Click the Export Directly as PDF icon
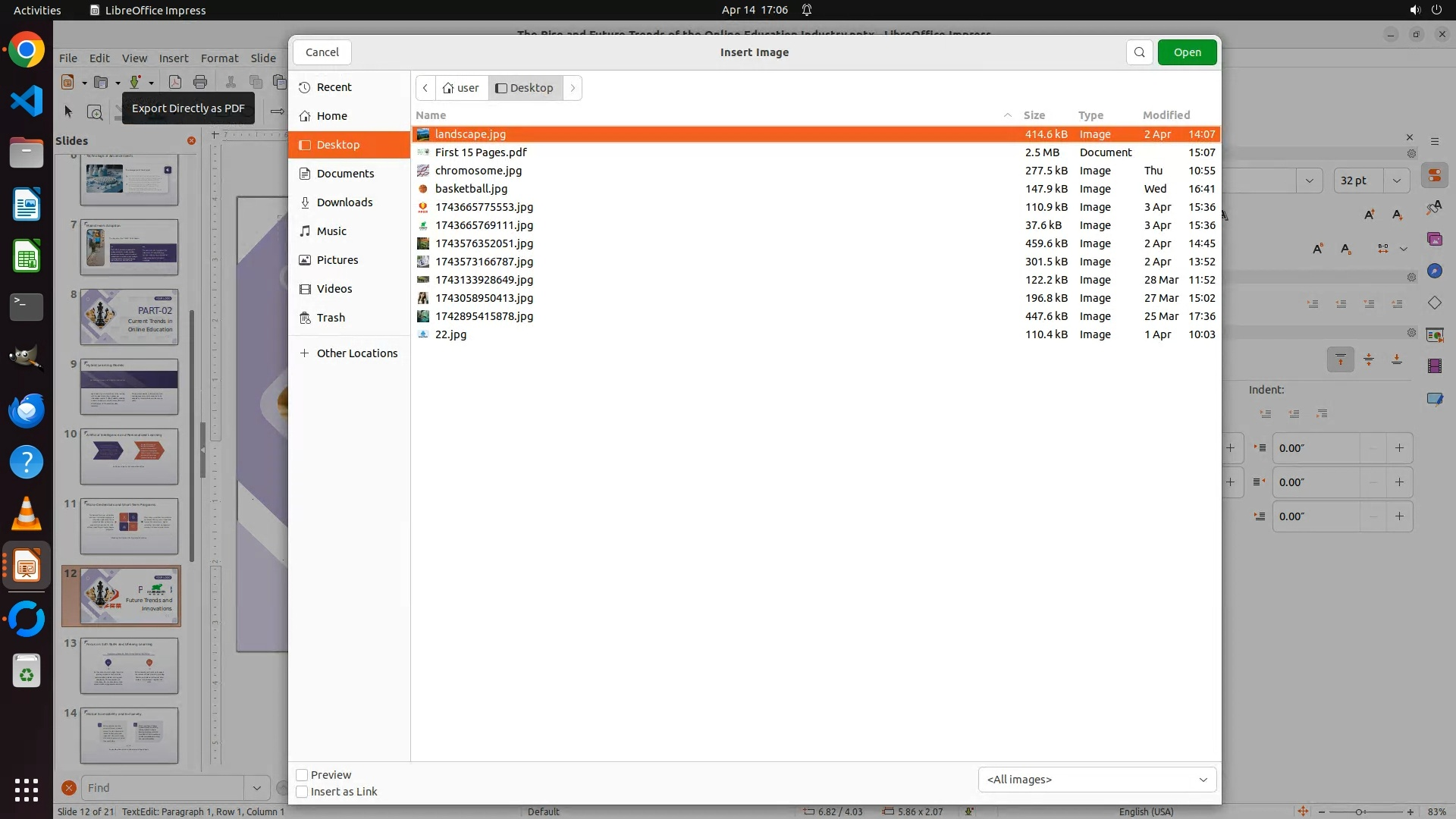 [174, 82]
